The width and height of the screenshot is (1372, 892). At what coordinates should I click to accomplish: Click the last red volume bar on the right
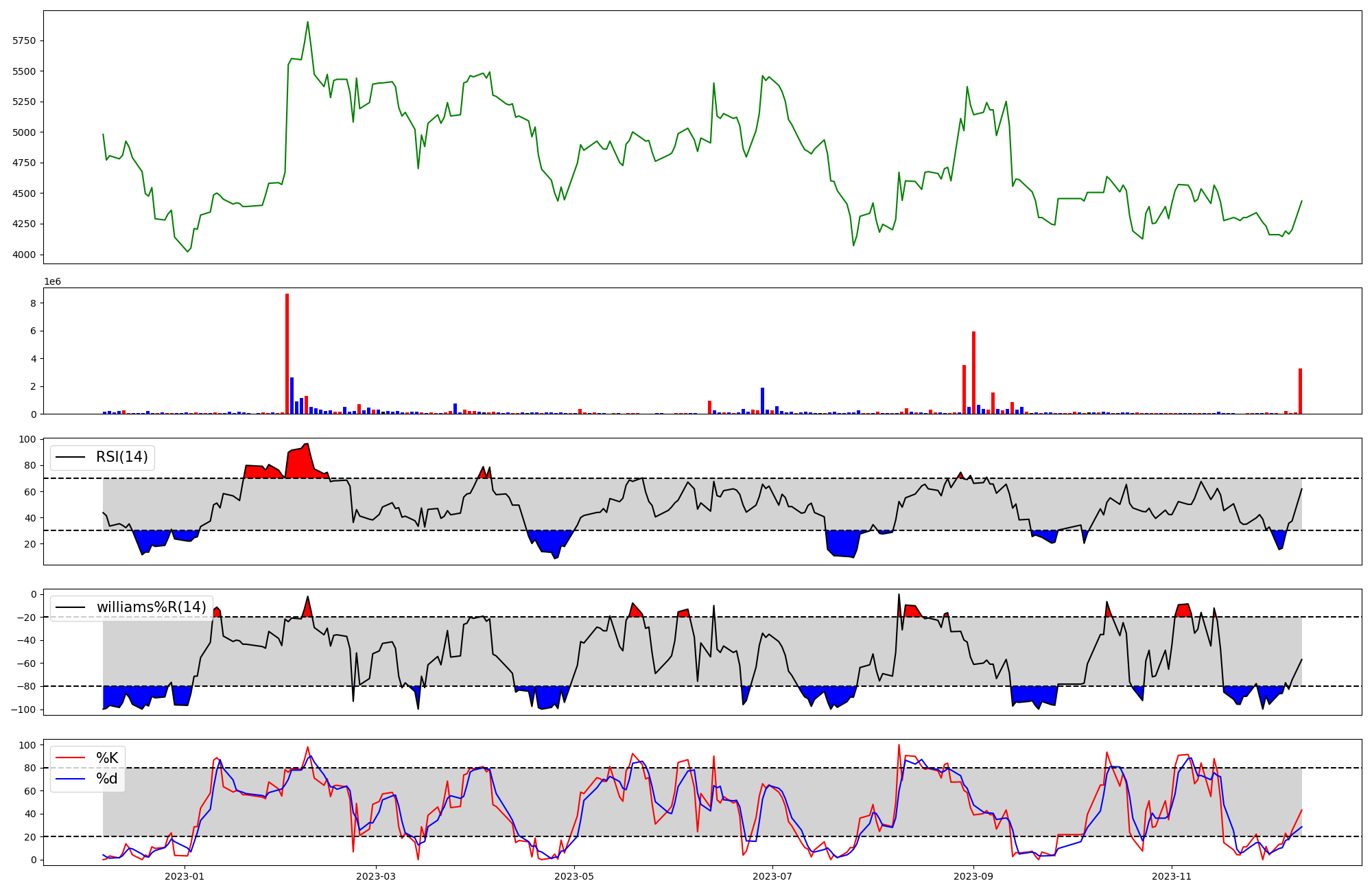point(1300,392)
